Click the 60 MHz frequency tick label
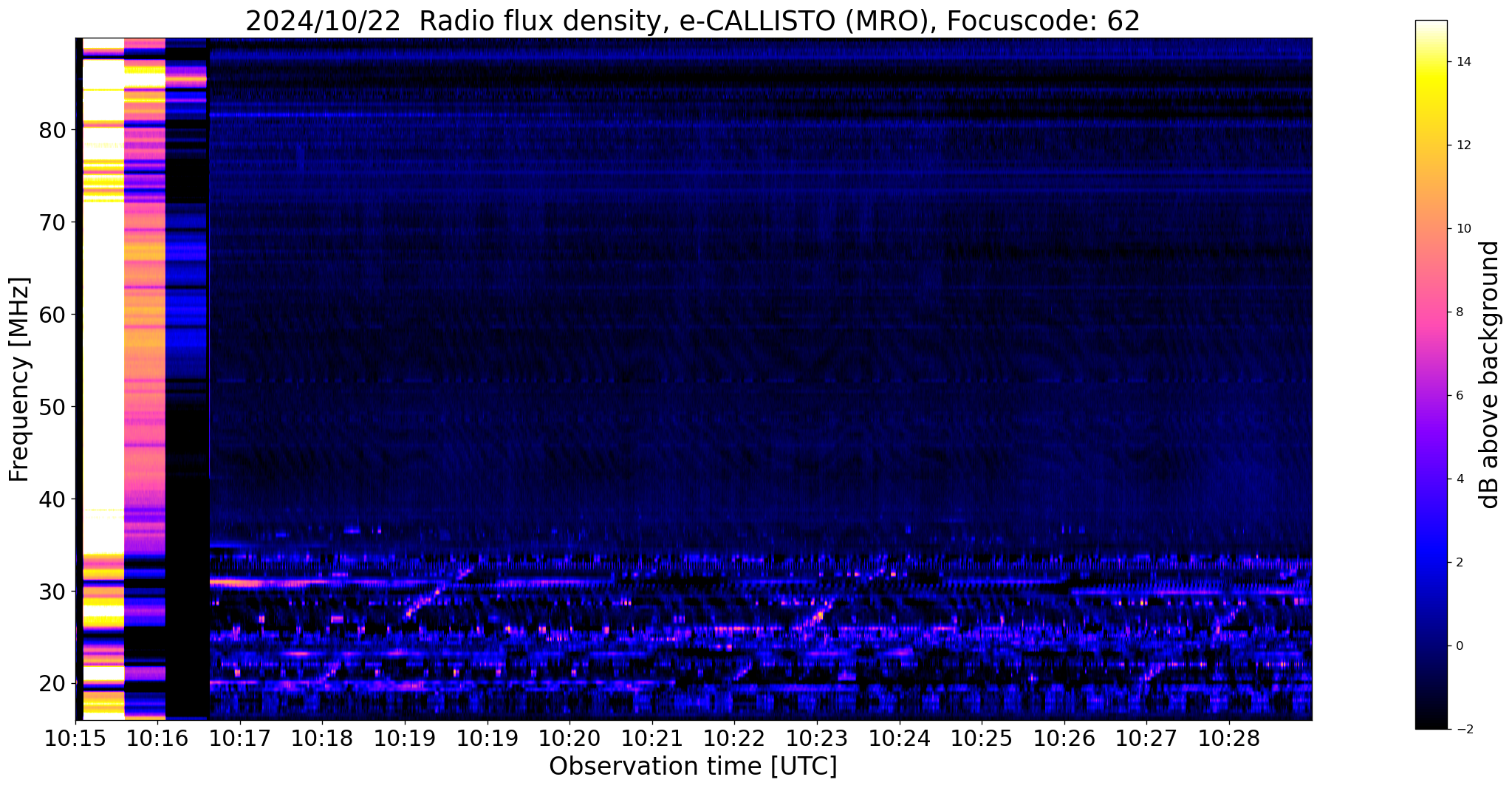This screenshot has width=1512, height=788. [52, 315]
